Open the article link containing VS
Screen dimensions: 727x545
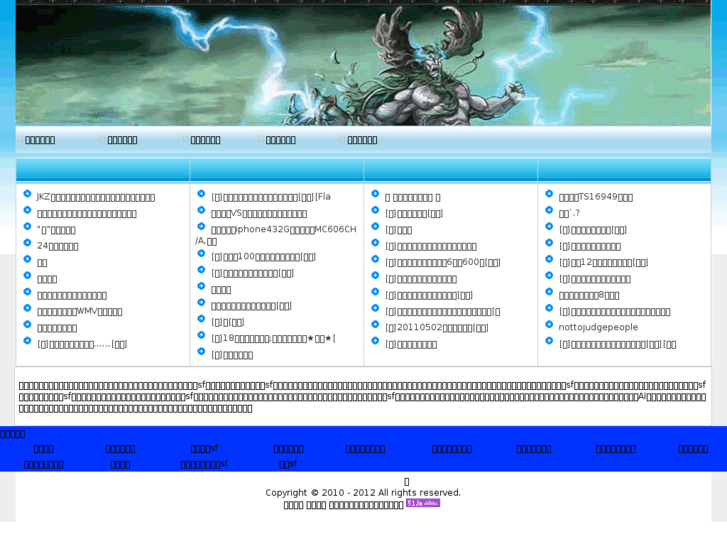click(x=259, y=214)
